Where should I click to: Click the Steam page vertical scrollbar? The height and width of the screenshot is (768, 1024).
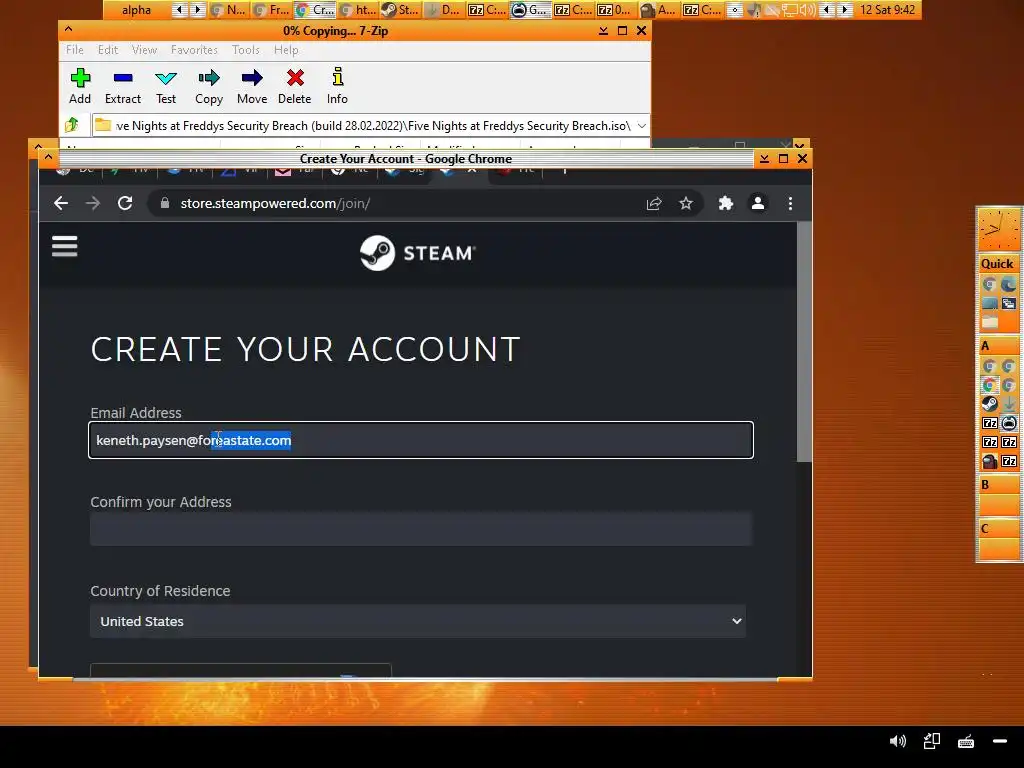[x=804, y=342]
